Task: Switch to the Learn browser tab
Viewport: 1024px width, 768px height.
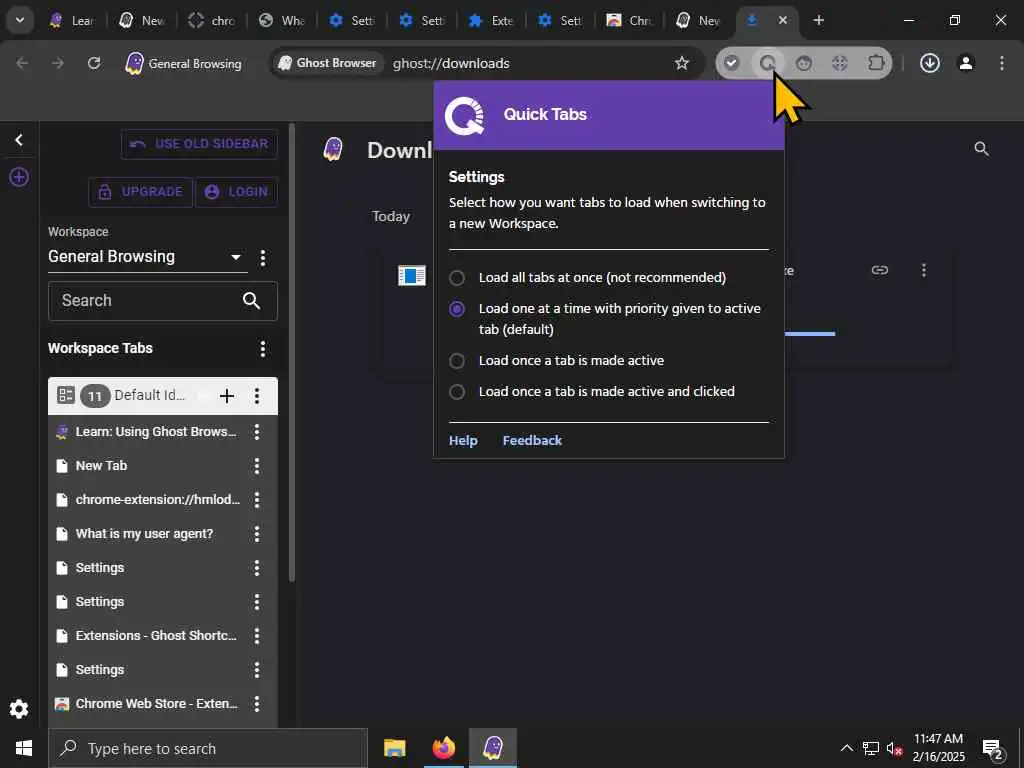Action: point(73,20)
